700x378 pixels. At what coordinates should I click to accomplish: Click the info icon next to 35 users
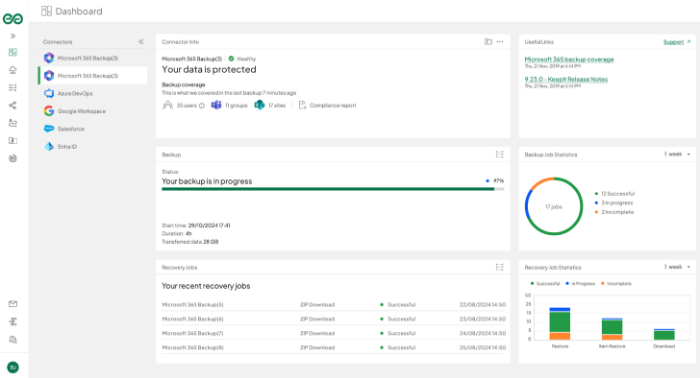point(202,106)
